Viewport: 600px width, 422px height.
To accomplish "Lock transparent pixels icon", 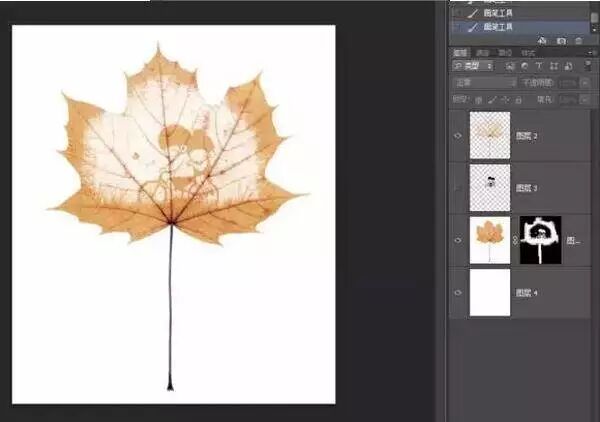I will coord(478,100).
